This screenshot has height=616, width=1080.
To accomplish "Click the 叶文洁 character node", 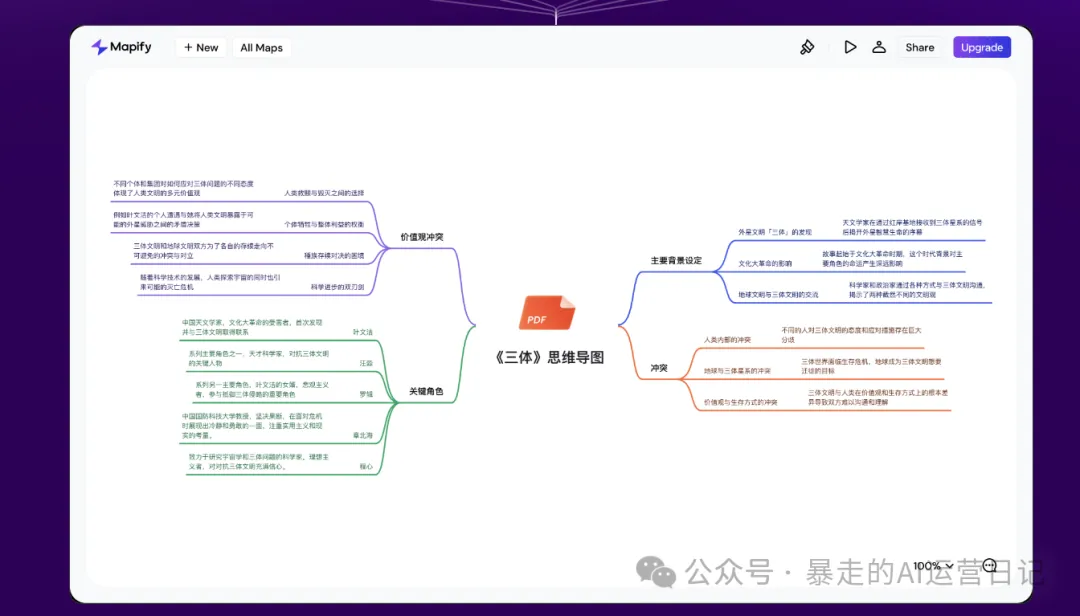I will coord(362,331).
